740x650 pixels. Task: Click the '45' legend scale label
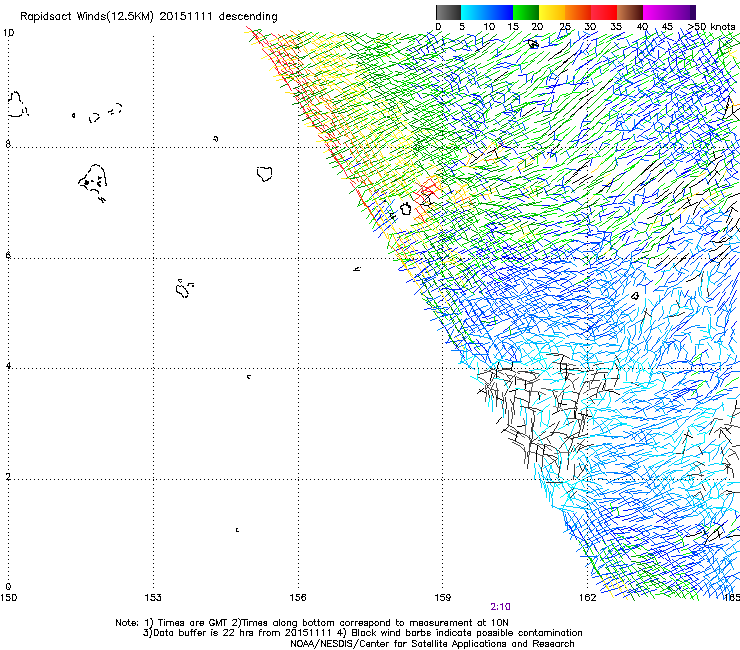click(667, 27)
